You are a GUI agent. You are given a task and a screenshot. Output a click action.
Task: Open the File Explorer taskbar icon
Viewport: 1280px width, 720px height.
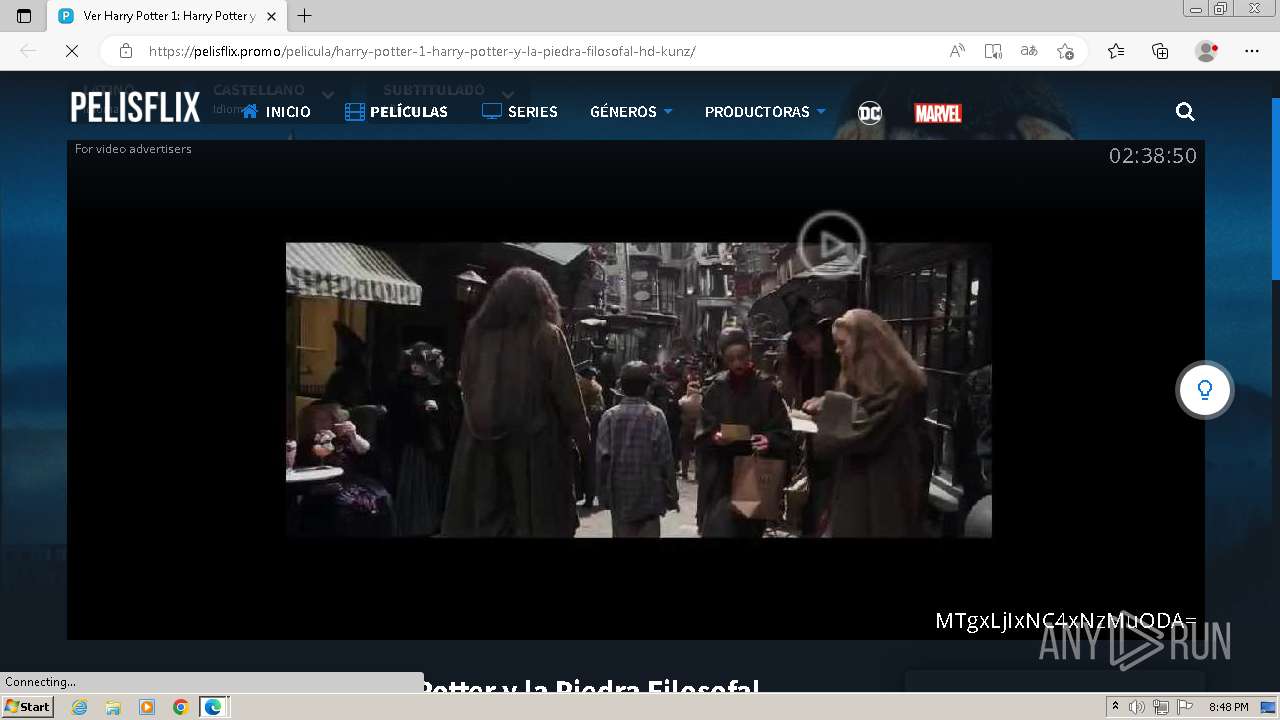coord(113,707)
